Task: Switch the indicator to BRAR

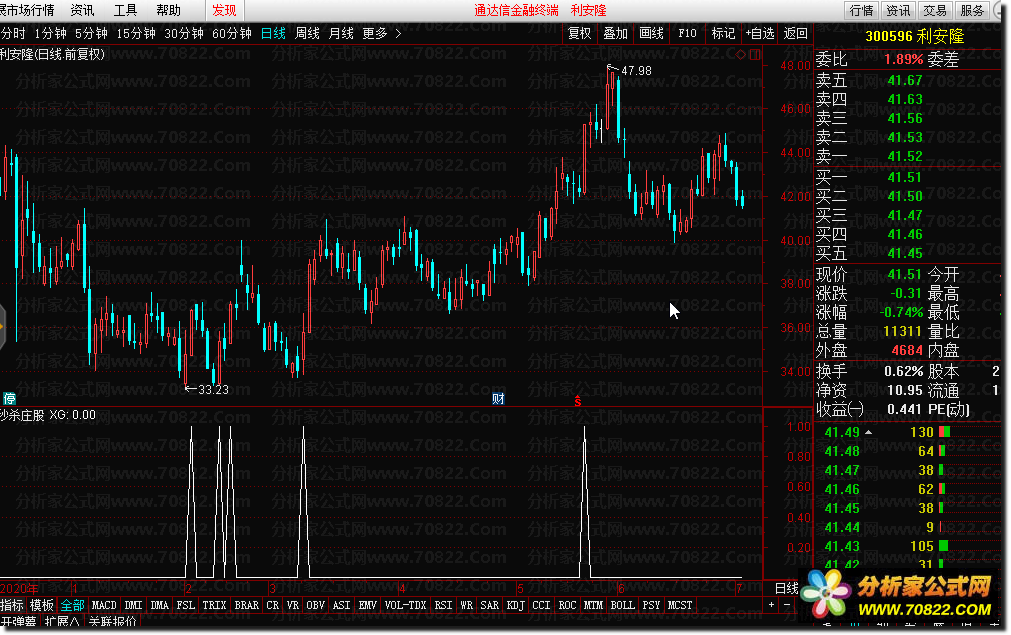Action: pyautogui.click(x=246, y=605)
